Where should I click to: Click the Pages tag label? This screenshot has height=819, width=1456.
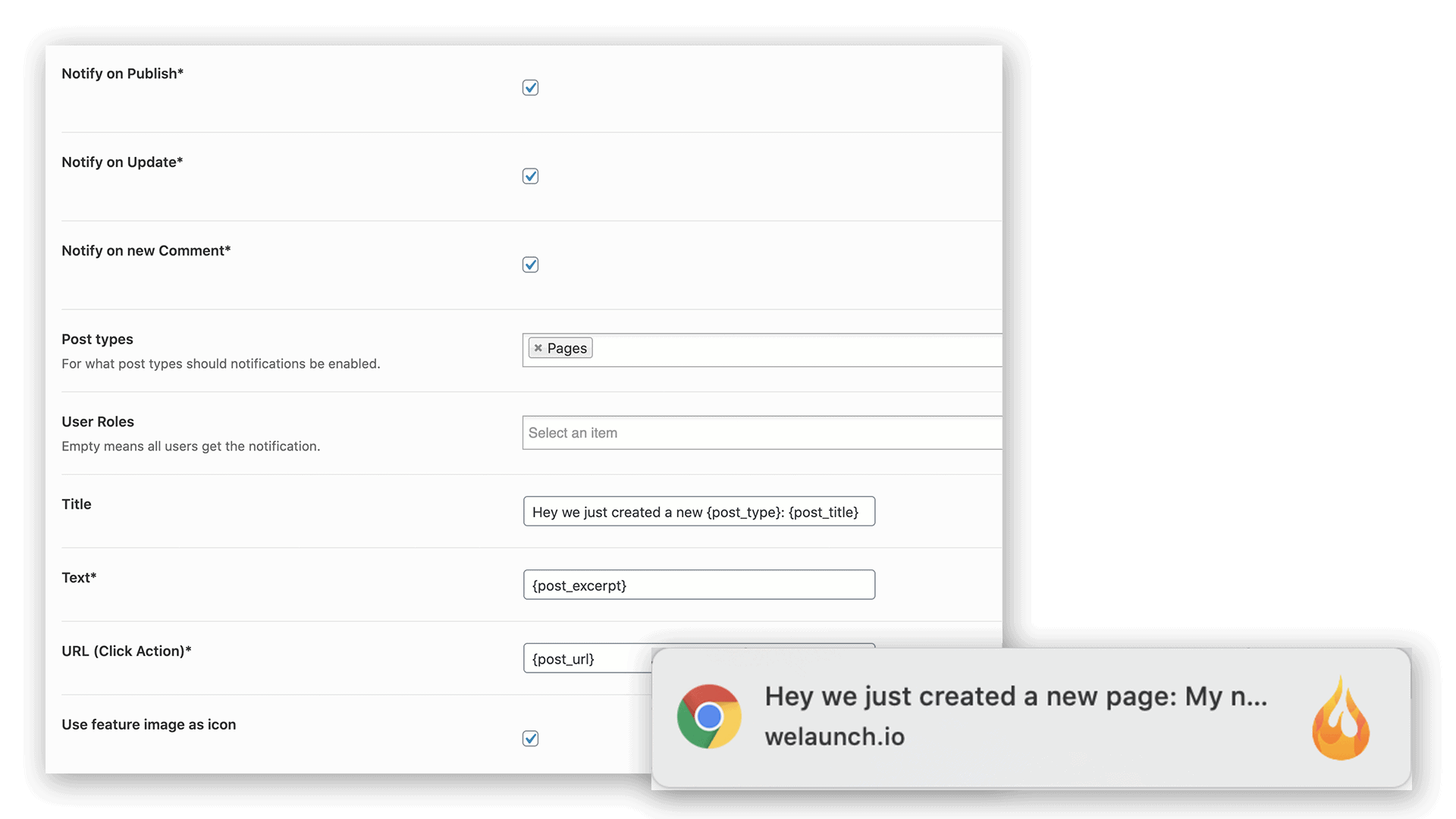[x=567, y=347]
